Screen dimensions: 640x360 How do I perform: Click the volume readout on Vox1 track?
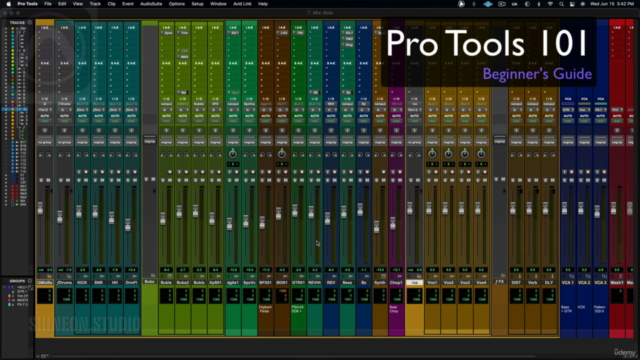(x=432, y=270)
